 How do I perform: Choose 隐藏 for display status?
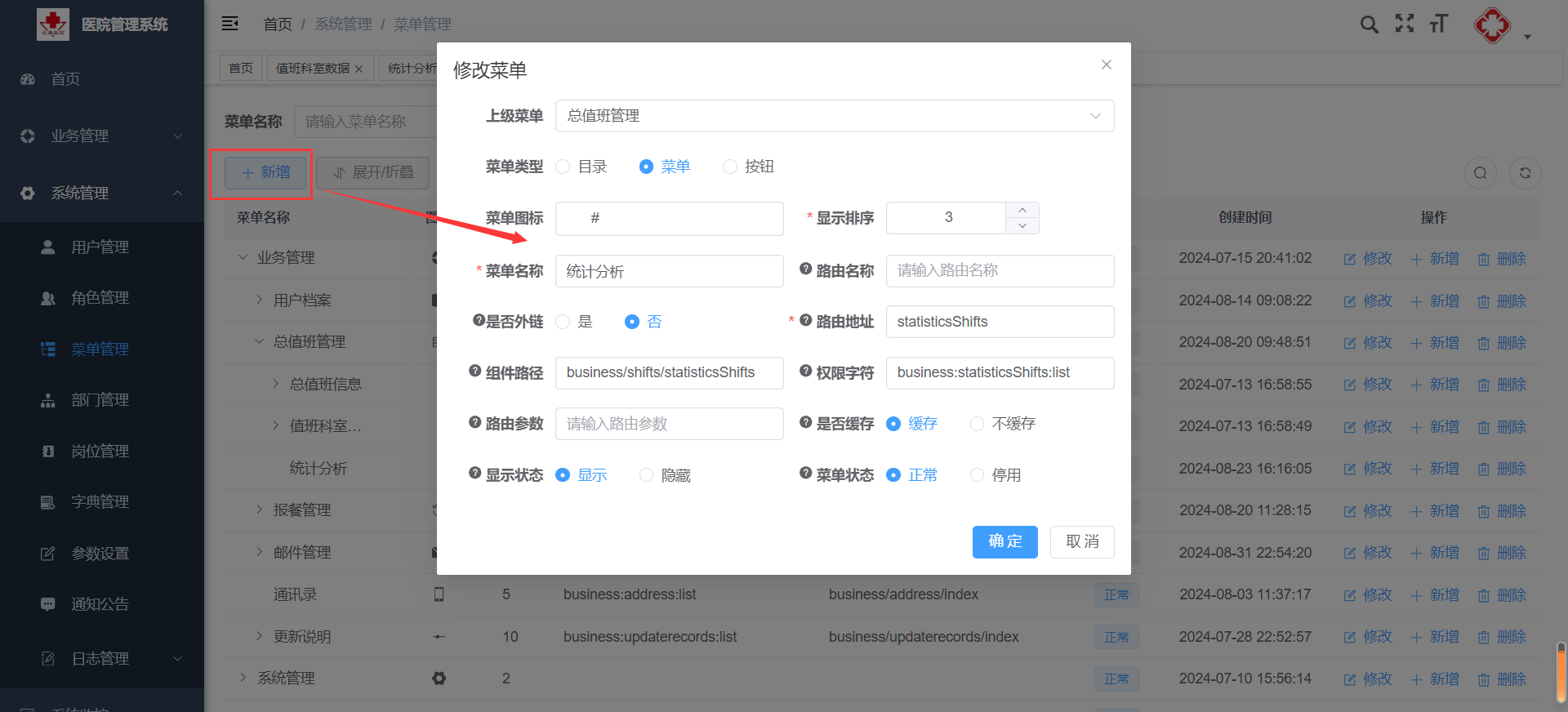pos(646,475)
